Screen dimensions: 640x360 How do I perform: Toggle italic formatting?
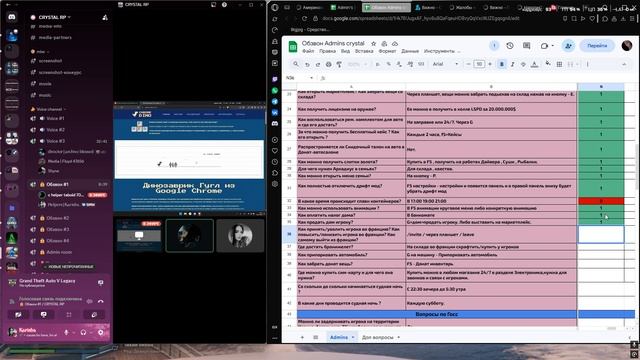pyautogui.click(x=513, y=64)
